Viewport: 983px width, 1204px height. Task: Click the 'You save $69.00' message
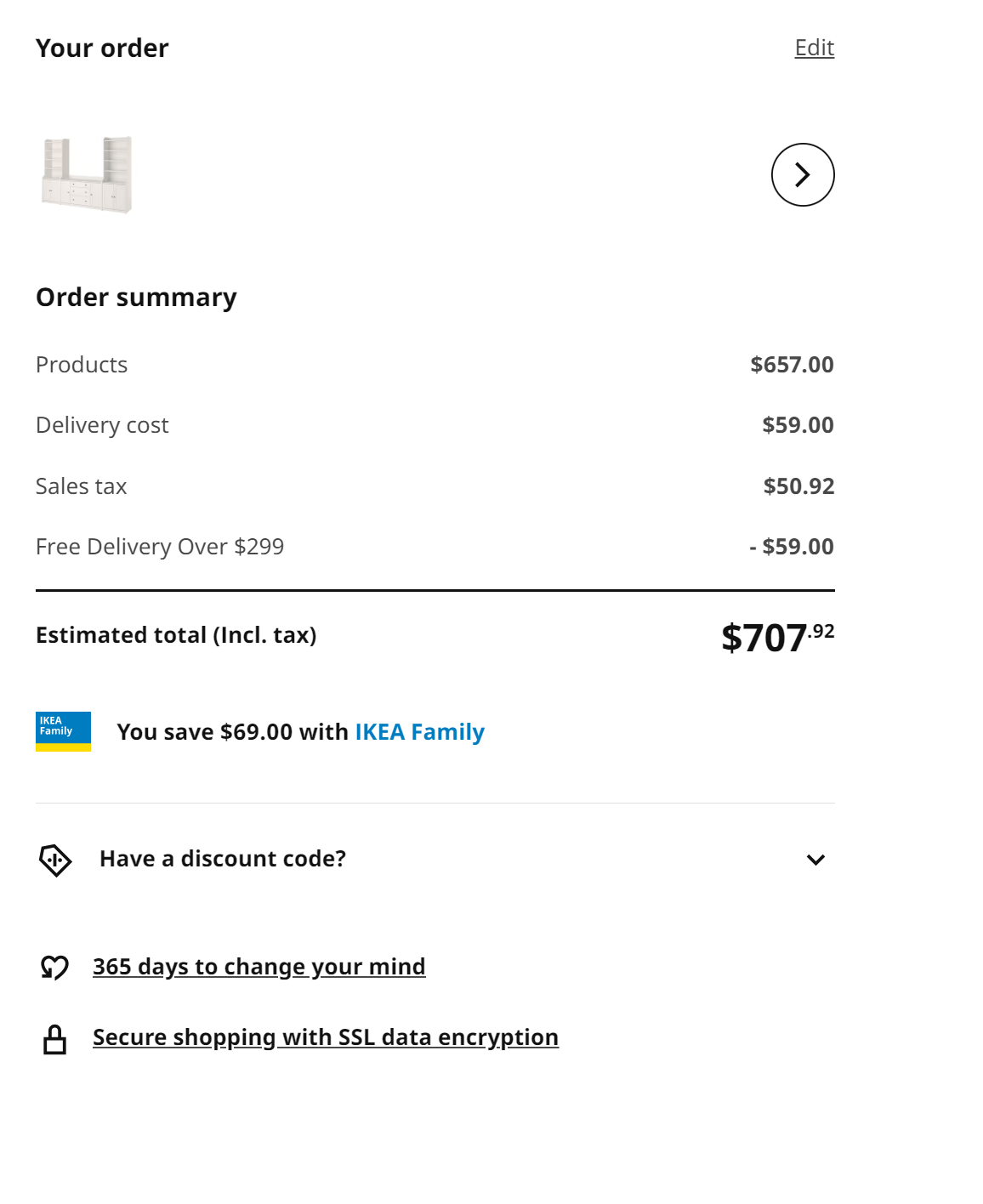(300, 732)
